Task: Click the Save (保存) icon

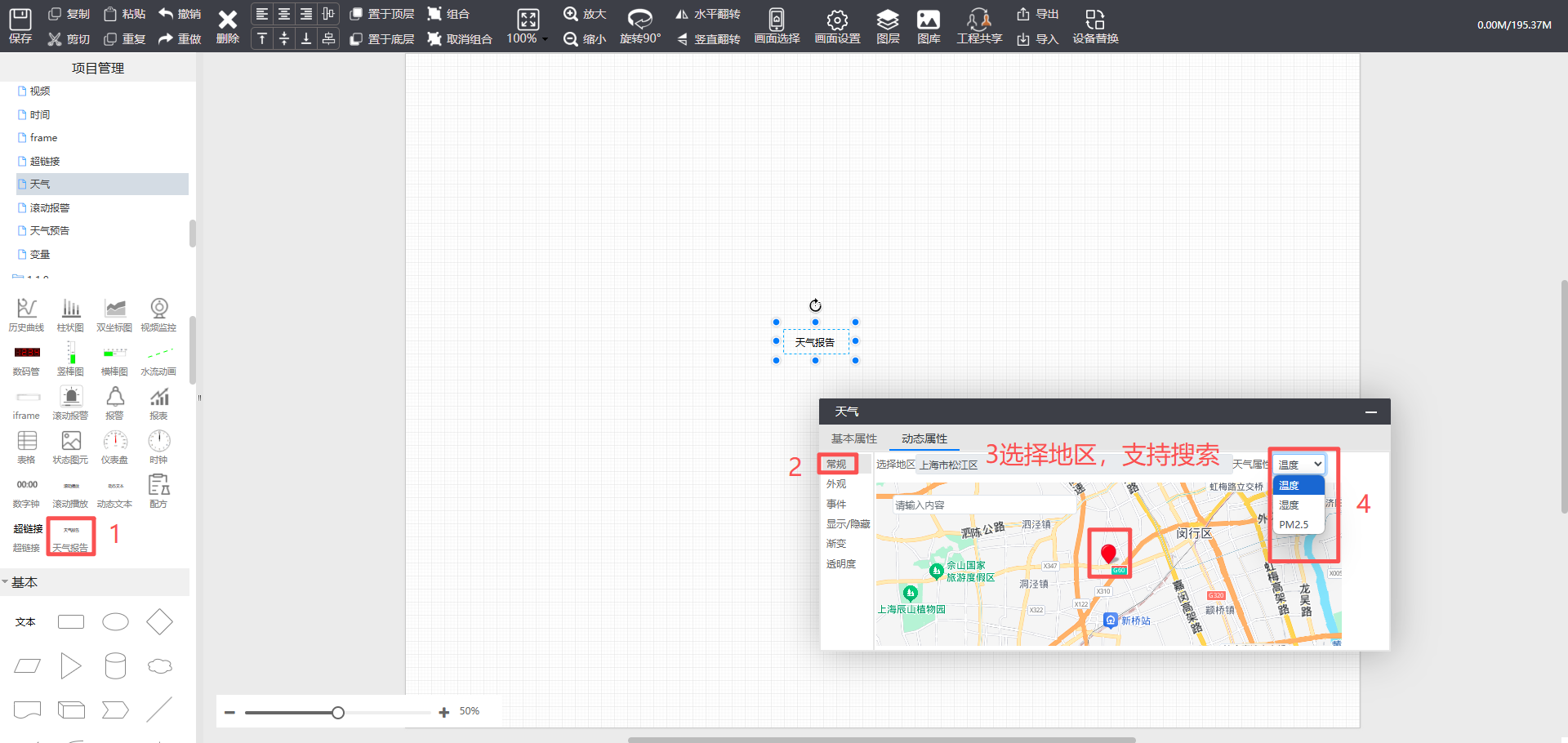Action: point(20,20)
